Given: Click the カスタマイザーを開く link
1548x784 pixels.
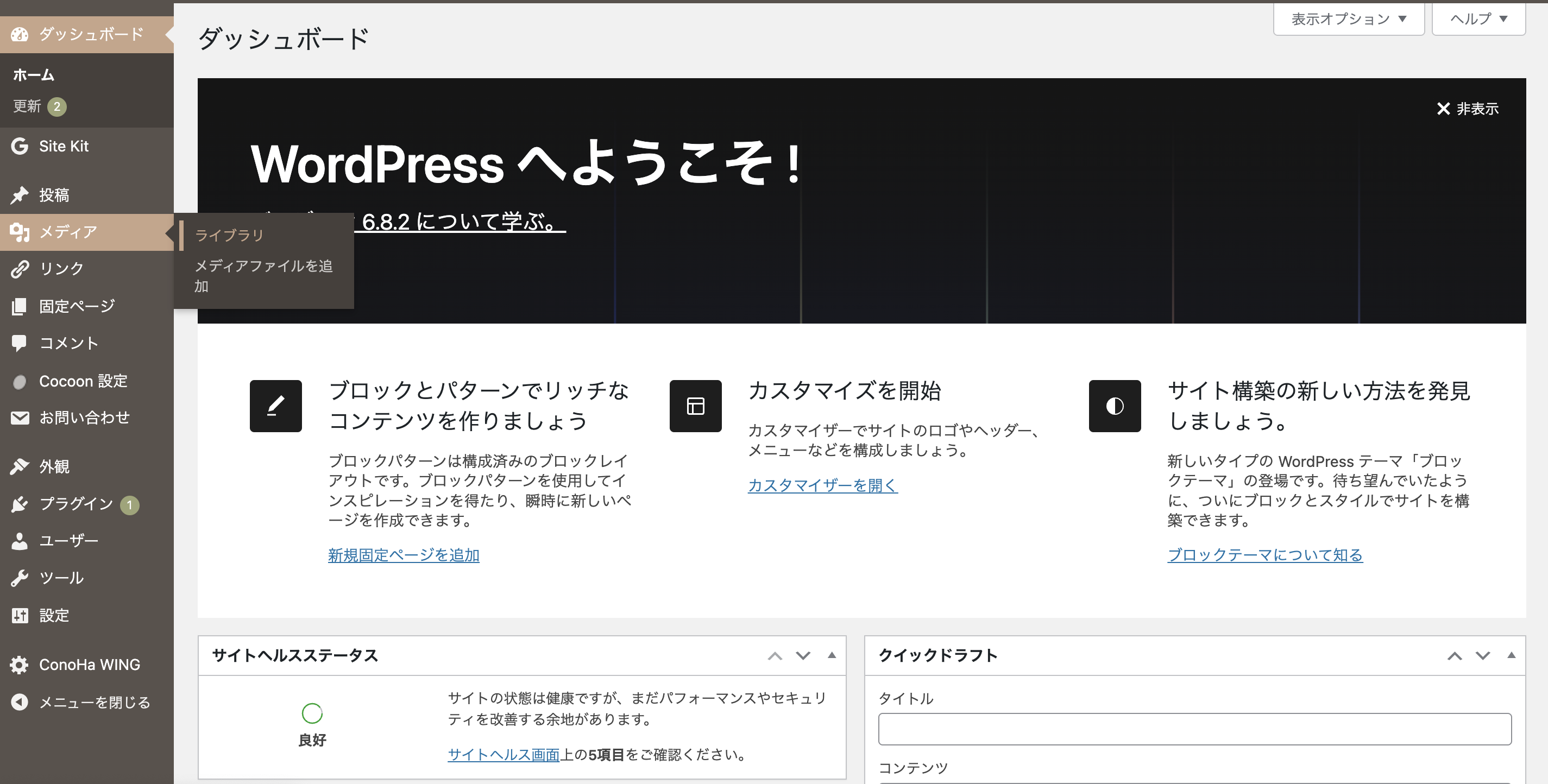Looking at the screenshot, I should click(823, 484).
